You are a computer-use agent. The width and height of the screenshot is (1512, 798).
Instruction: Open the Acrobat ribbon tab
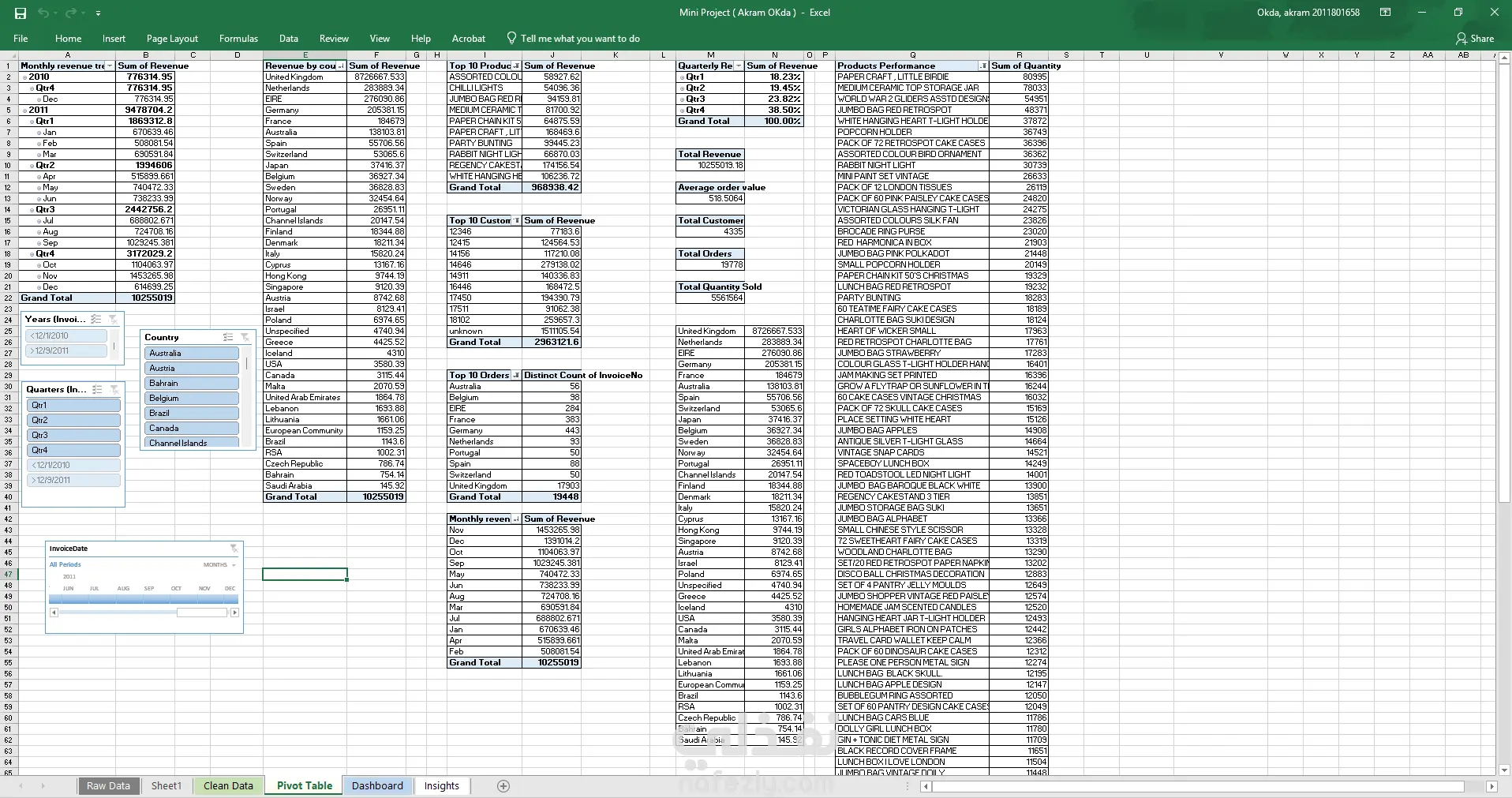click(x=469, y=38)
